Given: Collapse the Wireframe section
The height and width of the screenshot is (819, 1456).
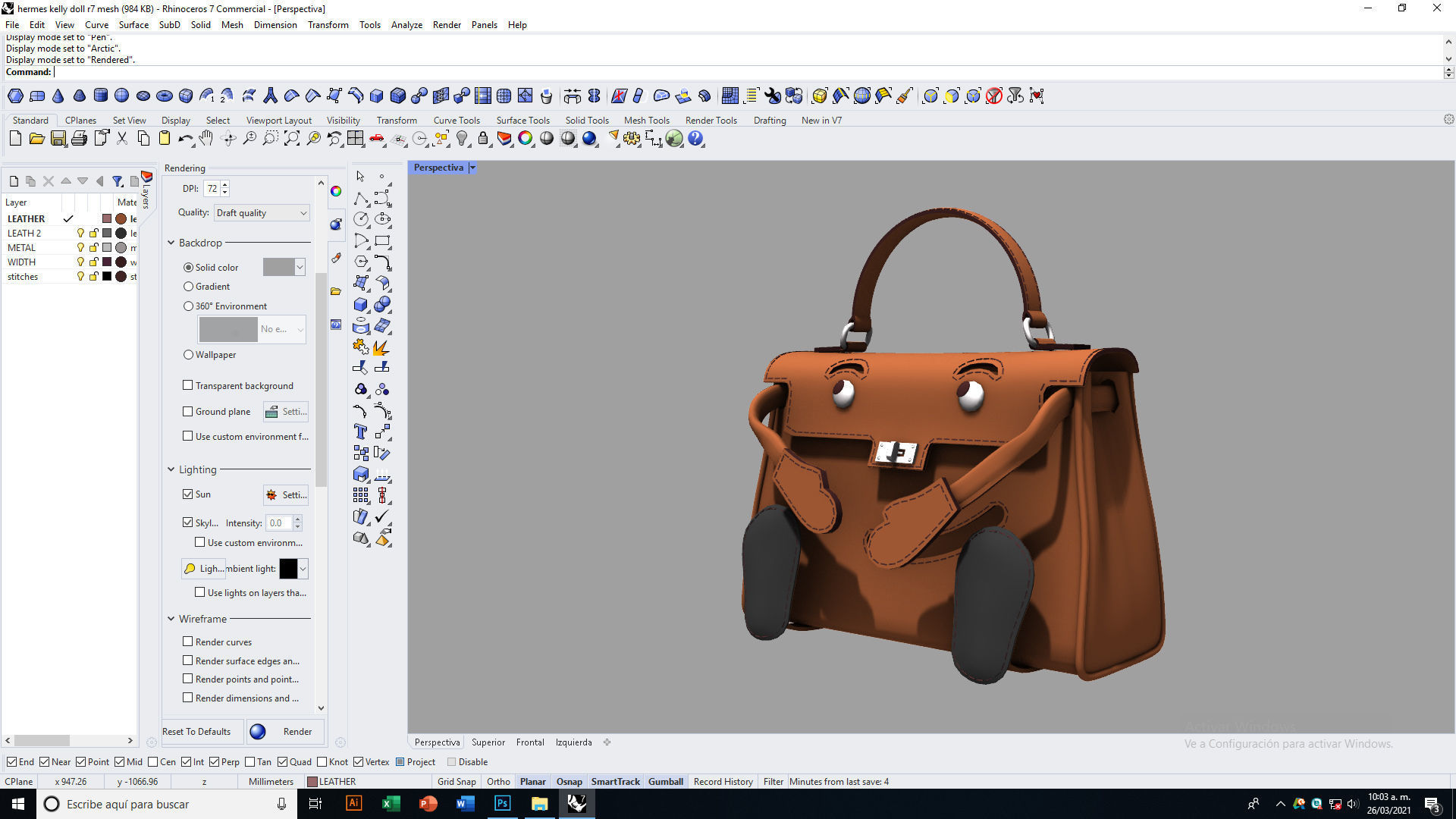Looking at the screenshot, I should (171, 619).
